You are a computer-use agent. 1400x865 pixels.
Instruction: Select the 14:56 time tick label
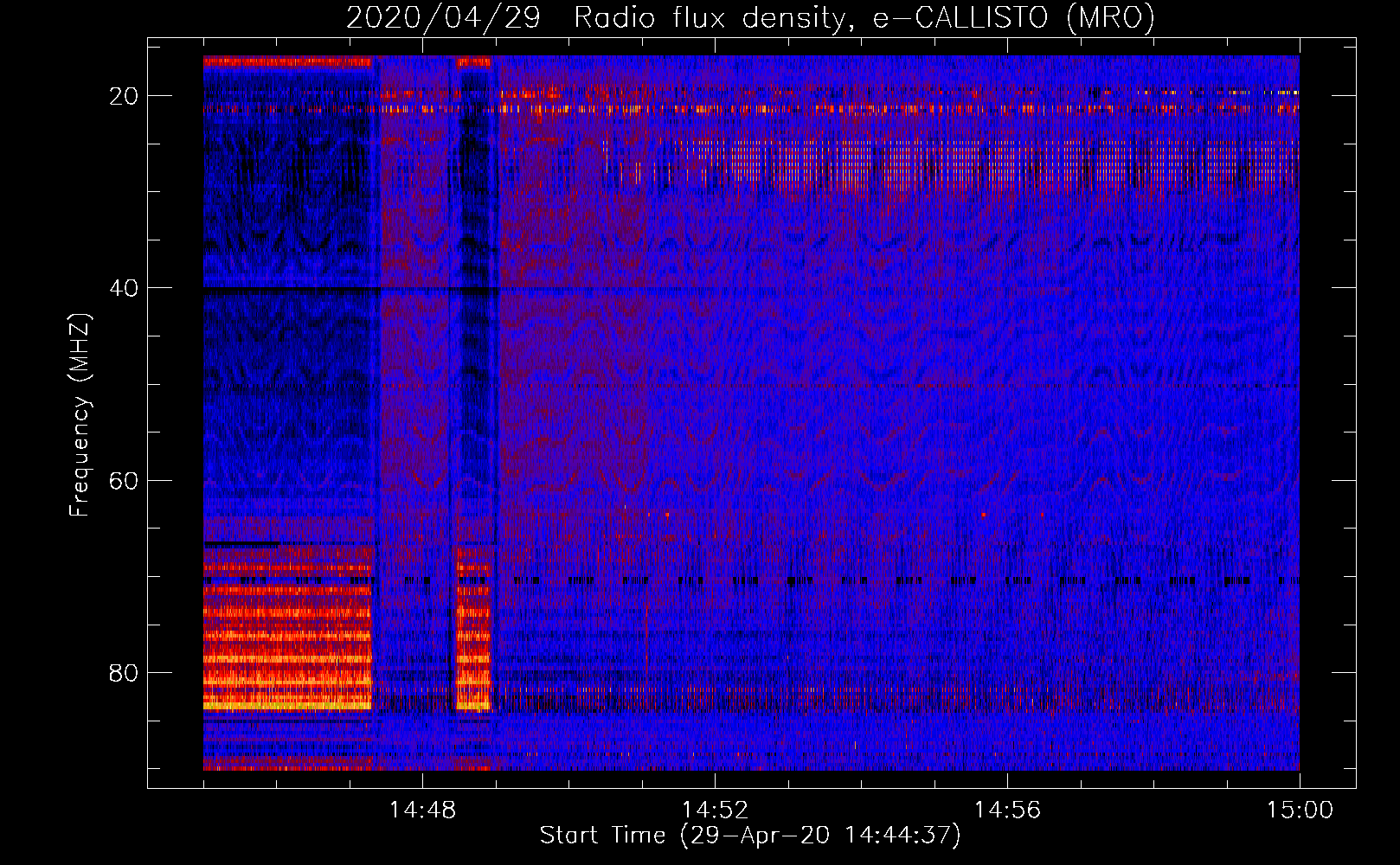[x=1007, y=811]
